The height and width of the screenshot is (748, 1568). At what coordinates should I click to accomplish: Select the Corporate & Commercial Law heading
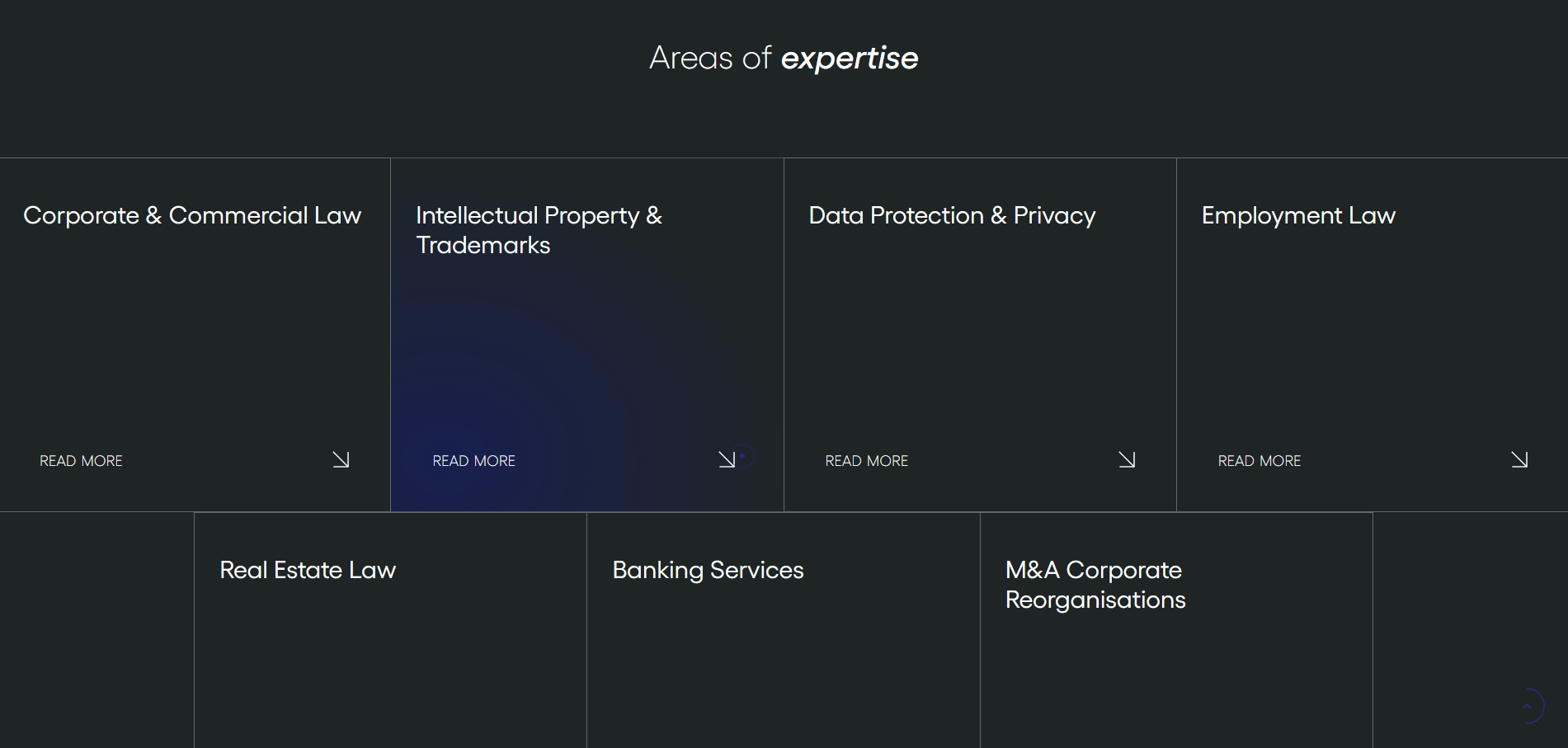coord(192,215)
